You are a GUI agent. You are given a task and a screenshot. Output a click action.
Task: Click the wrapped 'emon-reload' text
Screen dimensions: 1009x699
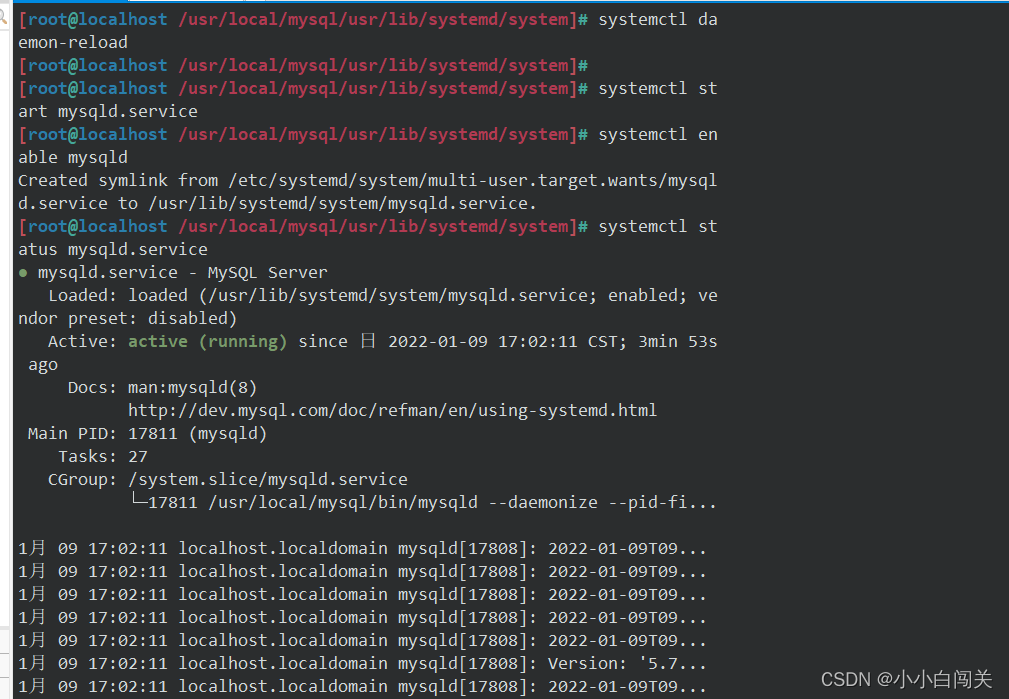(x=73, y=42)
